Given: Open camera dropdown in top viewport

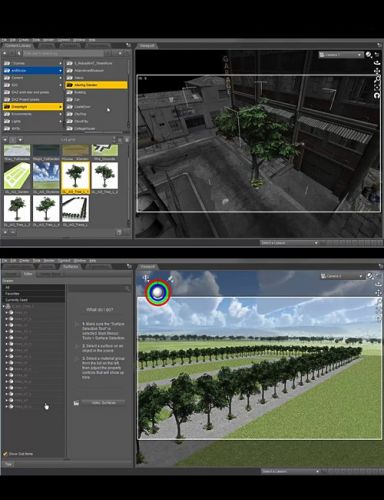Looking at the screenshot, I should [x=341, y=55].
